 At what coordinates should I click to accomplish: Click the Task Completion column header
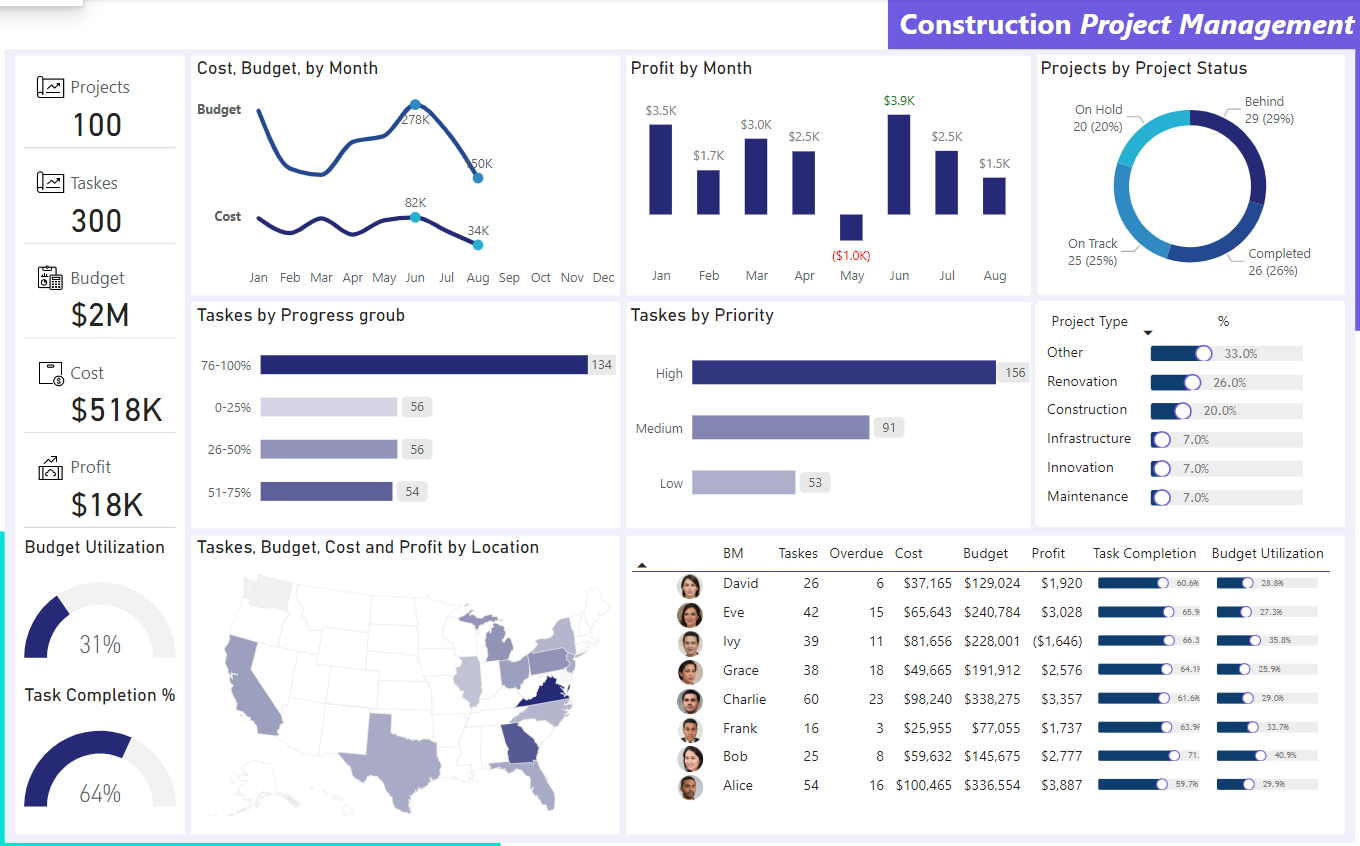click(1144, 553)
